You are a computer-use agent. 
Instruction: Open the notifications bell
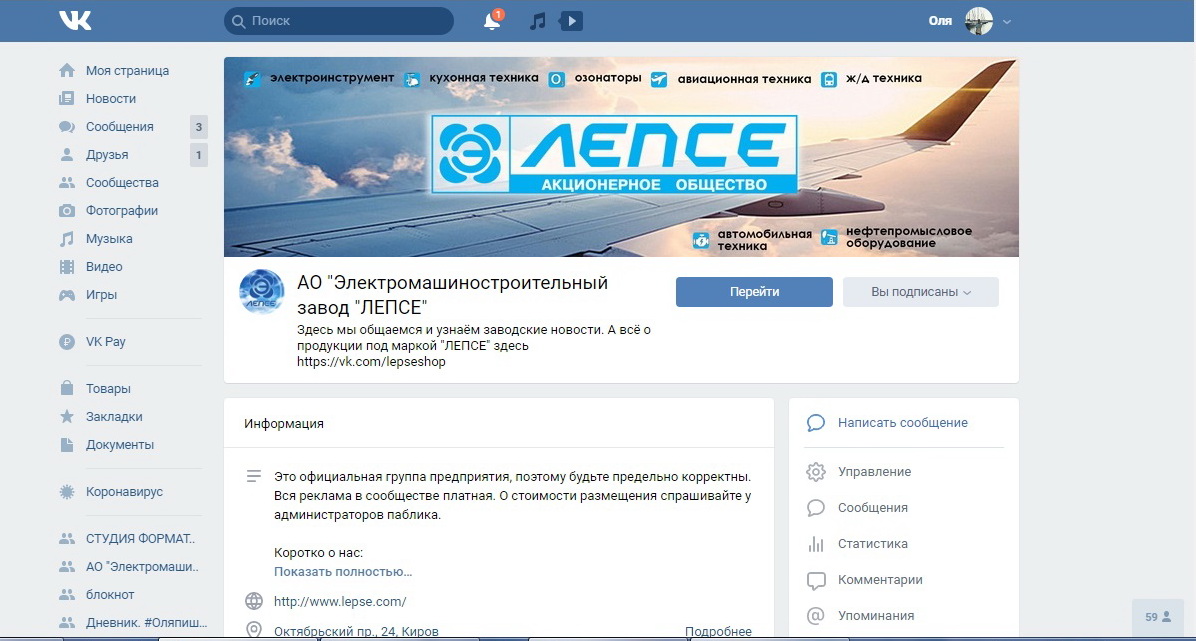coord(493,21)
